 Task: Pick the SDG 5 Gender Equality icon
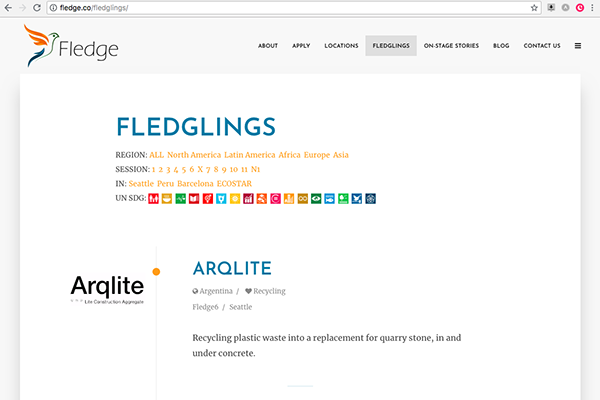tap(208, 199)
